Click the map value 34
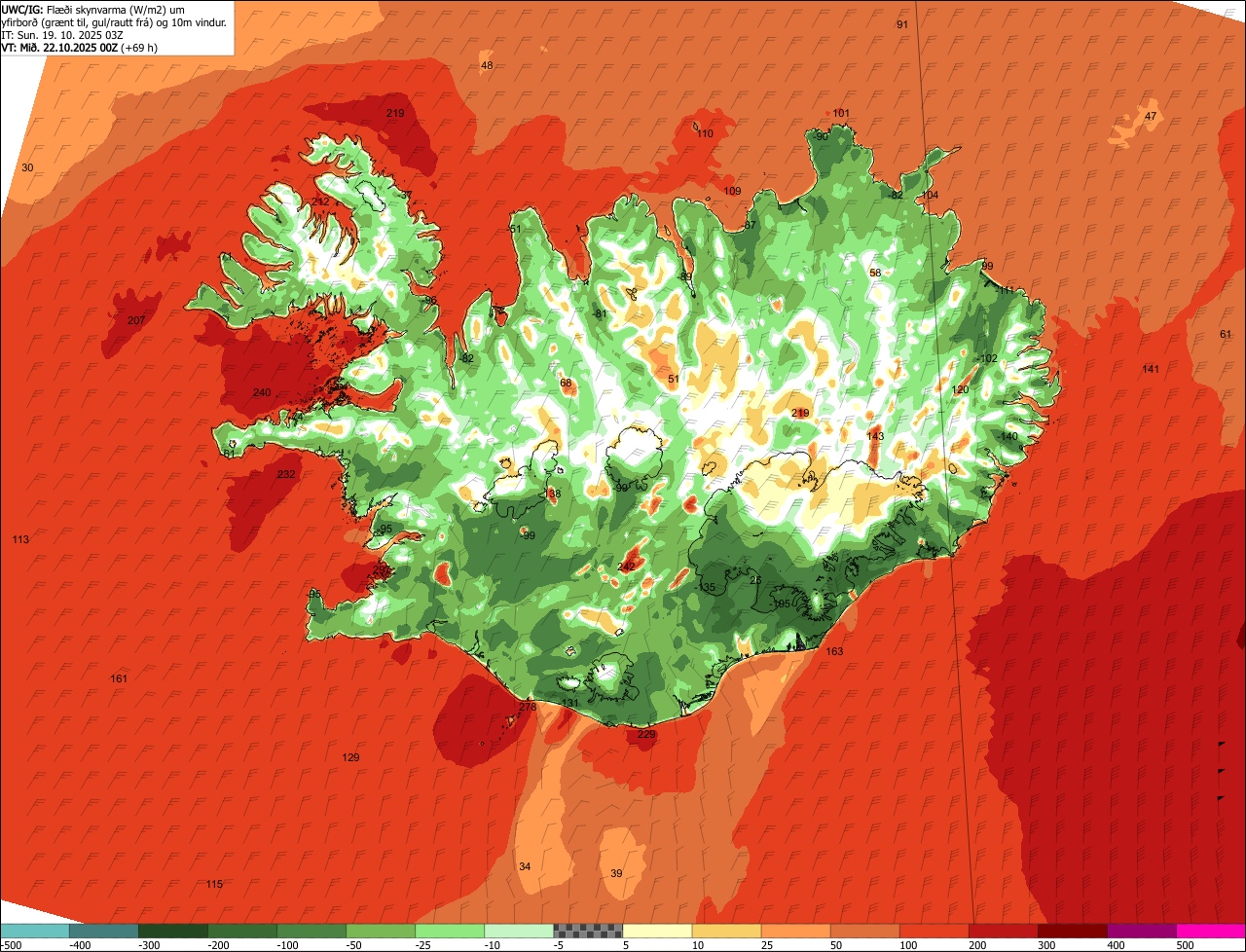Viewport: 1246px width, 952px height. click(525, 866)
